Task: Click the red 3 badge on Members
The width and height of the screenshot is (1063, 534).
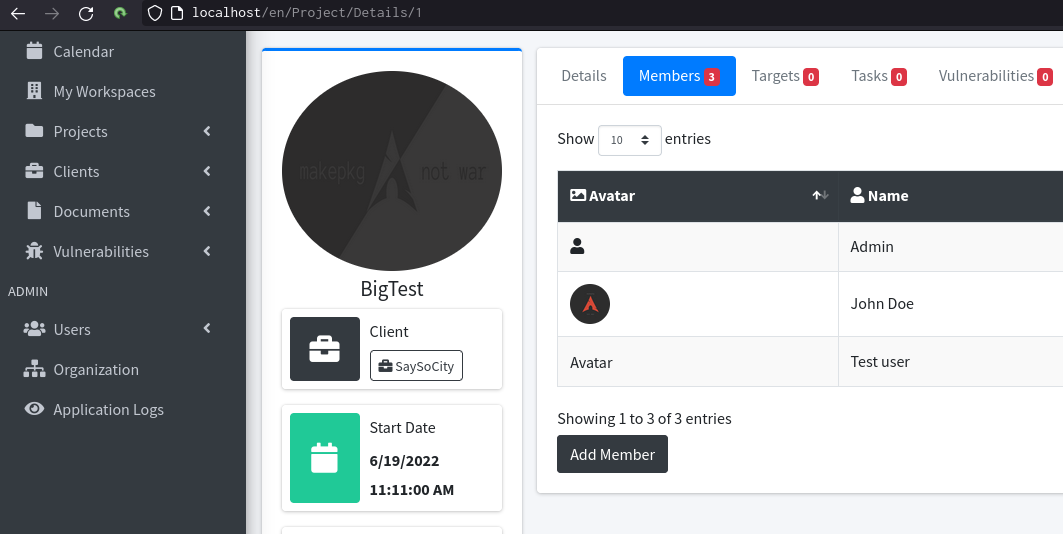Action: click(711, 77)
